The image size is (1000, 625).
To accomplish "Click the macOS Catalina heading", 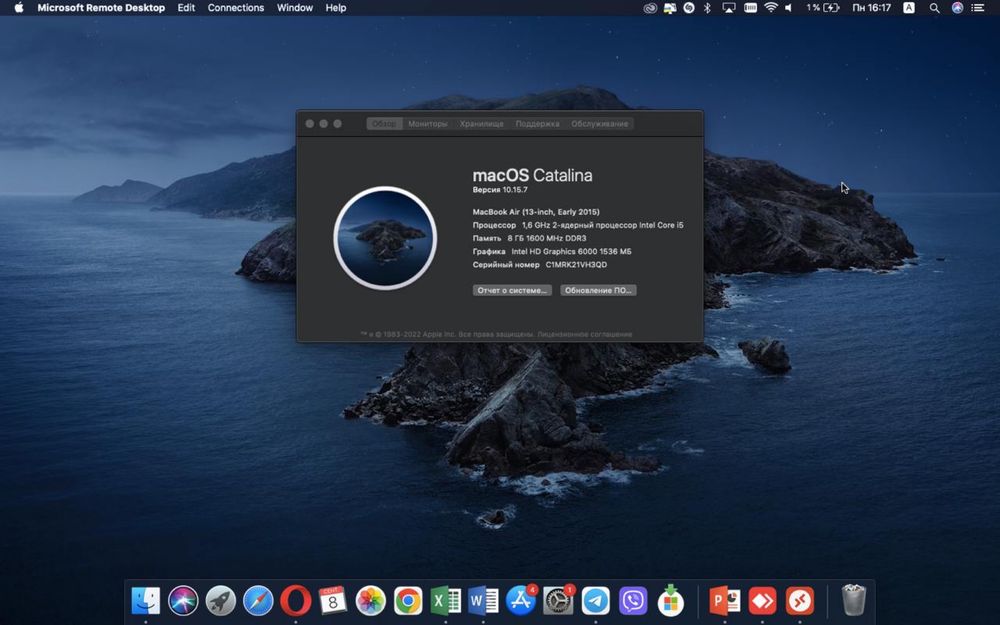I will [x=533, y=175].
